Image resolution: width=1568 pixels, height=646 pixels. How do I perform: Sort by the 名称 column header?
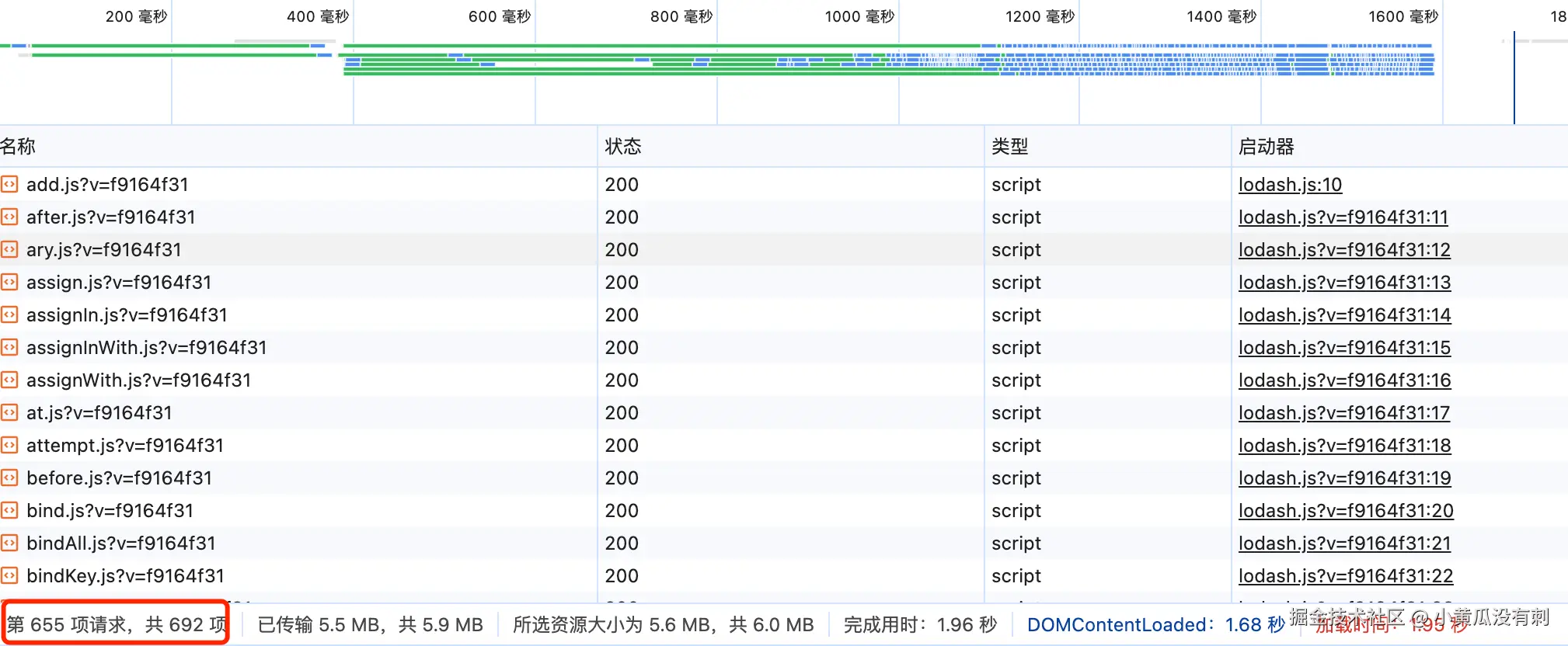click(298, 146)
